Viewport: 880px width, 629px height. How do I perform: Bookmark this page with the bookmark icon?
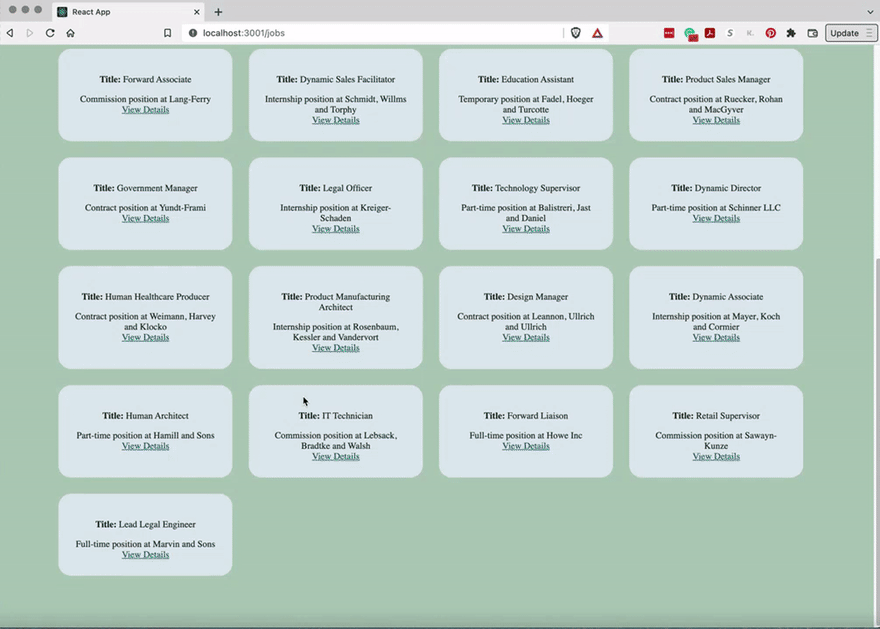[167, 33]
